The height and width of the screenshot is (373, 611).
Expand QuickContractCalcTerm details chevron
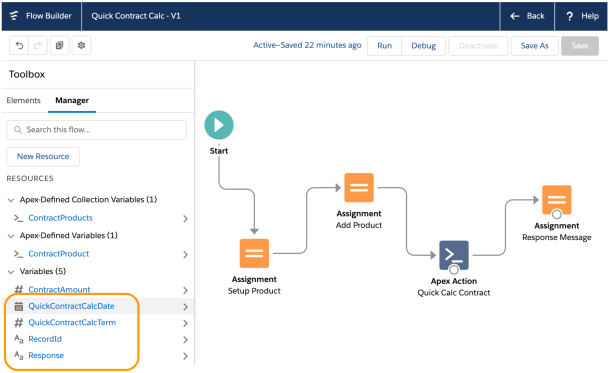point(185,323)
